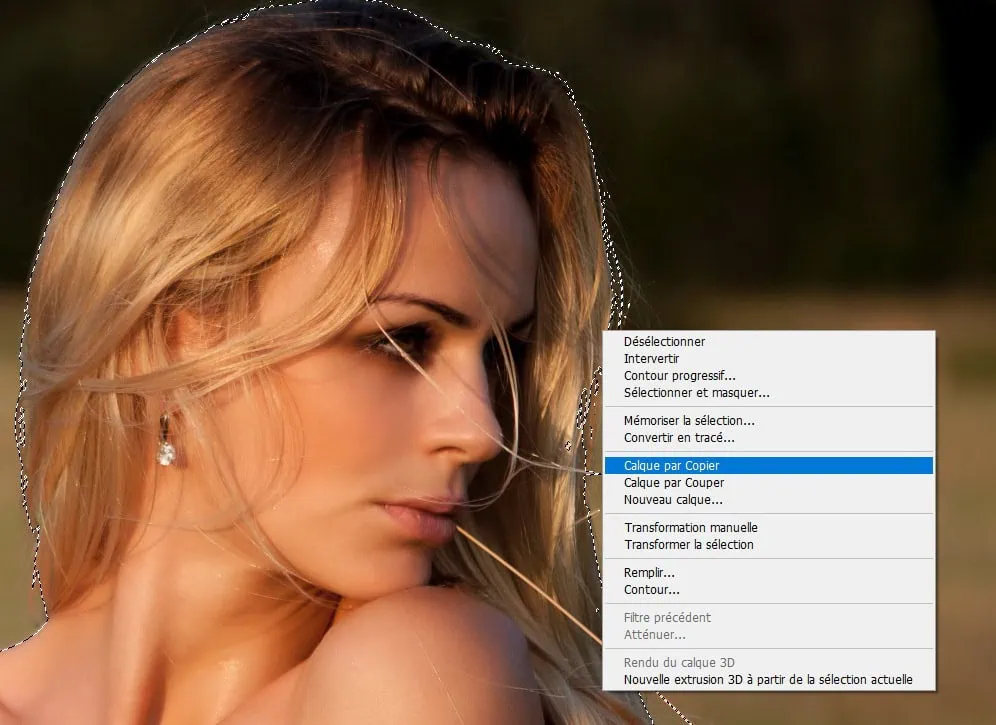Click Mémoriser la sélection menu entry
Viewport: 996px width, 725px height.
click(689, 421)
